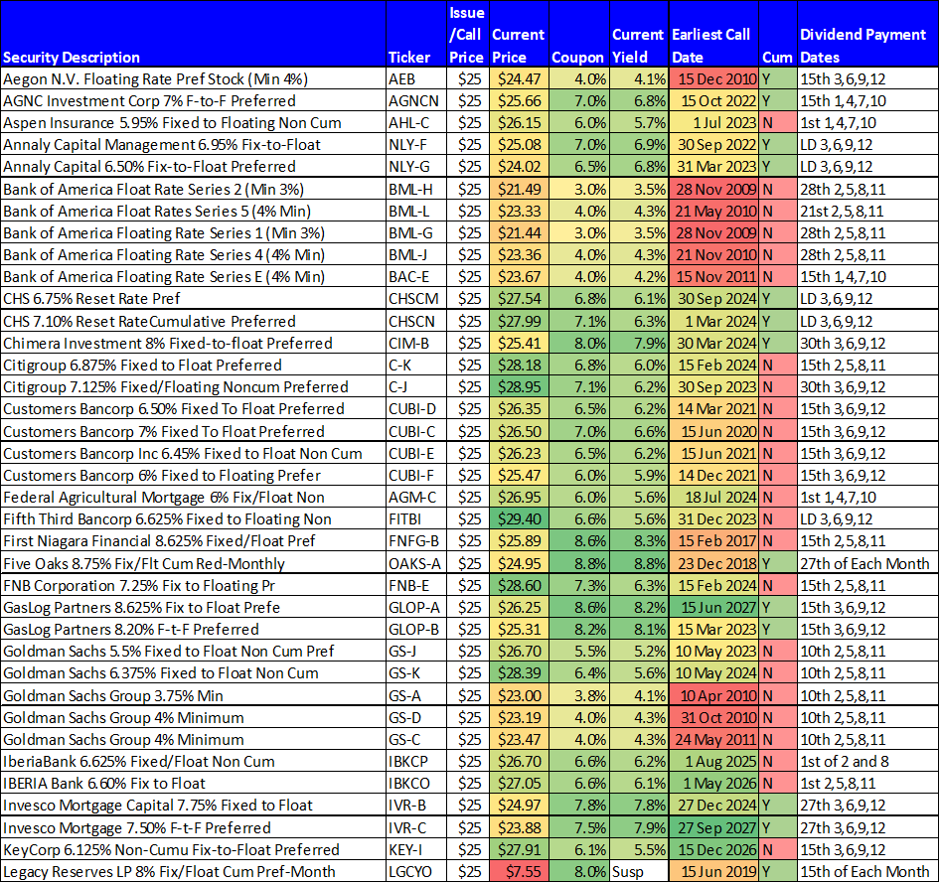Click the CUBI-D ticker cell
The image size is (940, 883).
tap(416, 409)
